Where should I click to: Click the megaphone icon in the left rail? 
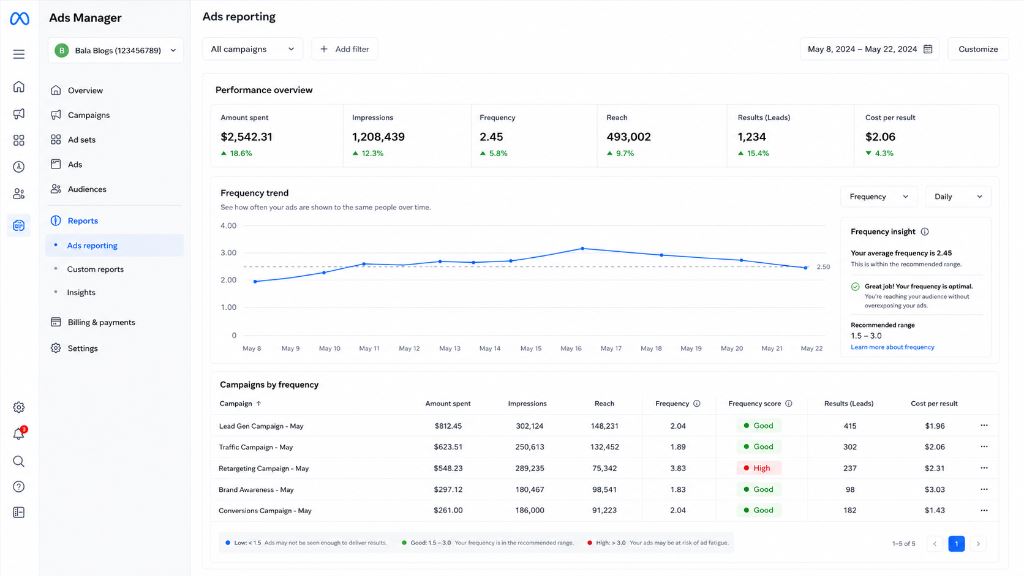[19, 114]
